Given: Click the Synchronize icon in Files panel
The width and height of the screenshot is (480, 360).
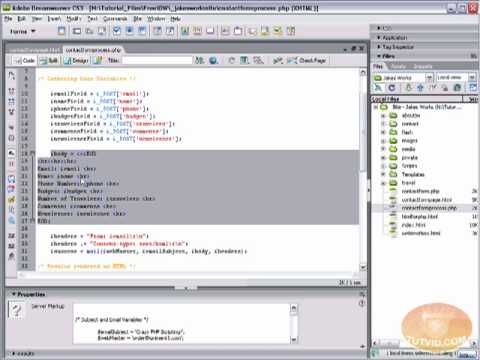Looking at the screenshot, I should click(457, 88).
